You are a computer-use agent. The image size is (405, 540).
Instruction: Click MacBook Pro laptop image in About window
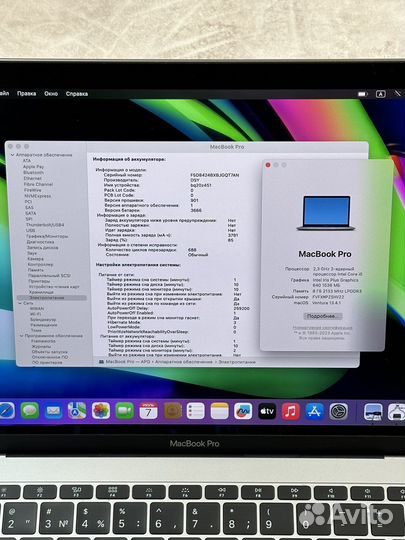click(326, 213)
